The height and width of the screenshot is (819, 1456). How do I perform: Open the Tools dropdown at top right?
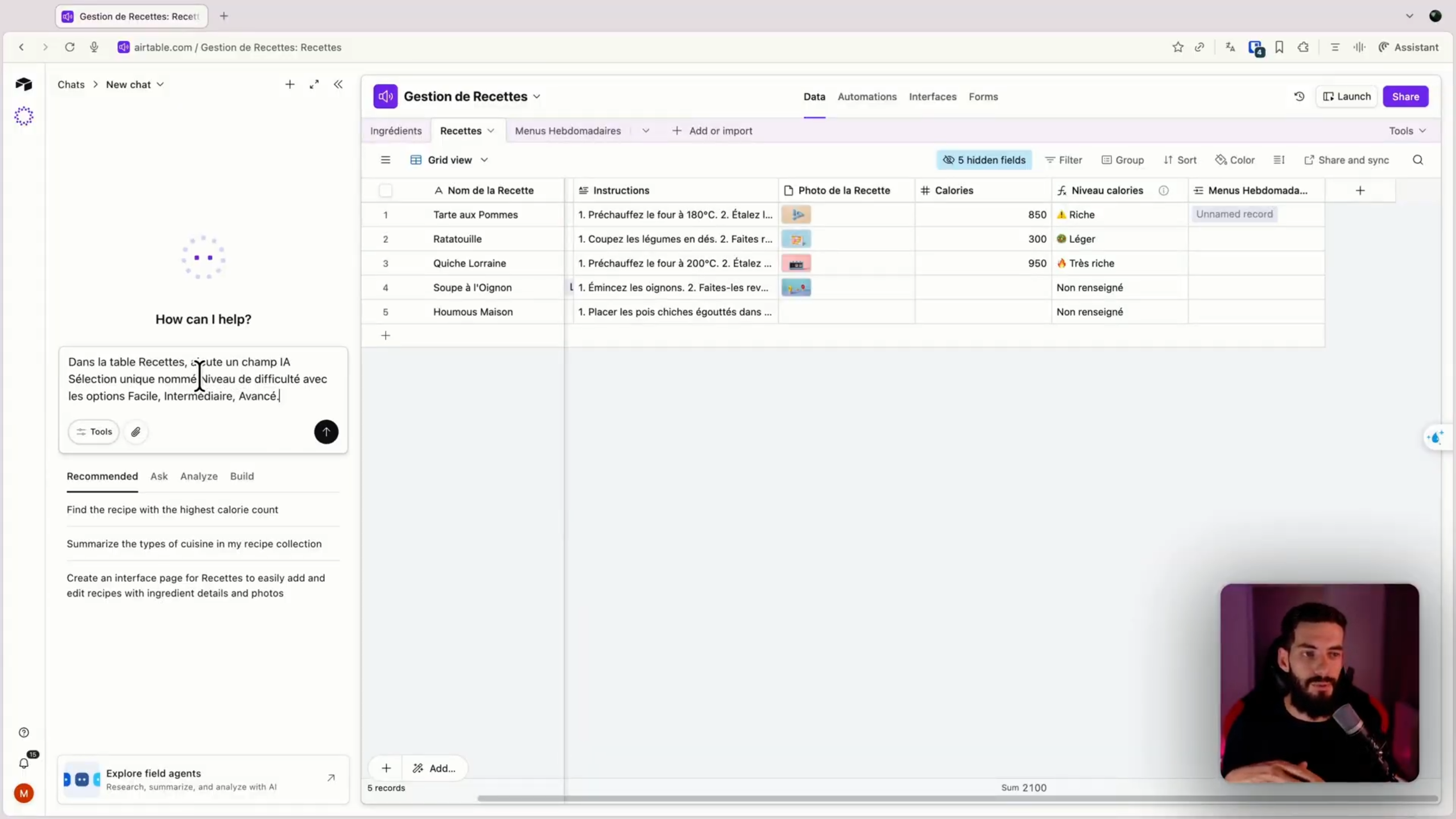pyautogui.click(x=1407, y=131)
